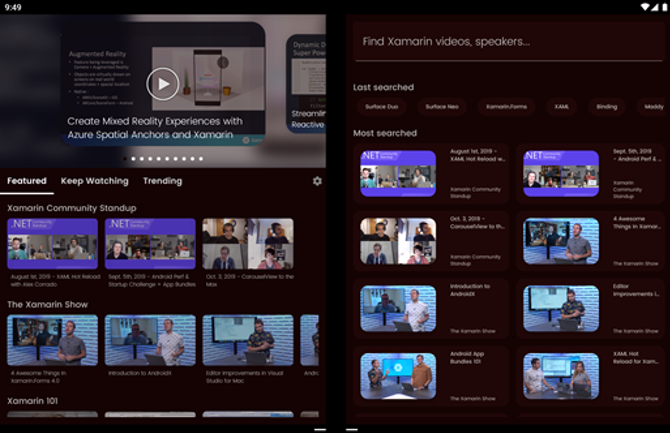670x433 pixels.
Task: Select the Surface Neo search chip
Action: coord(442,106)
